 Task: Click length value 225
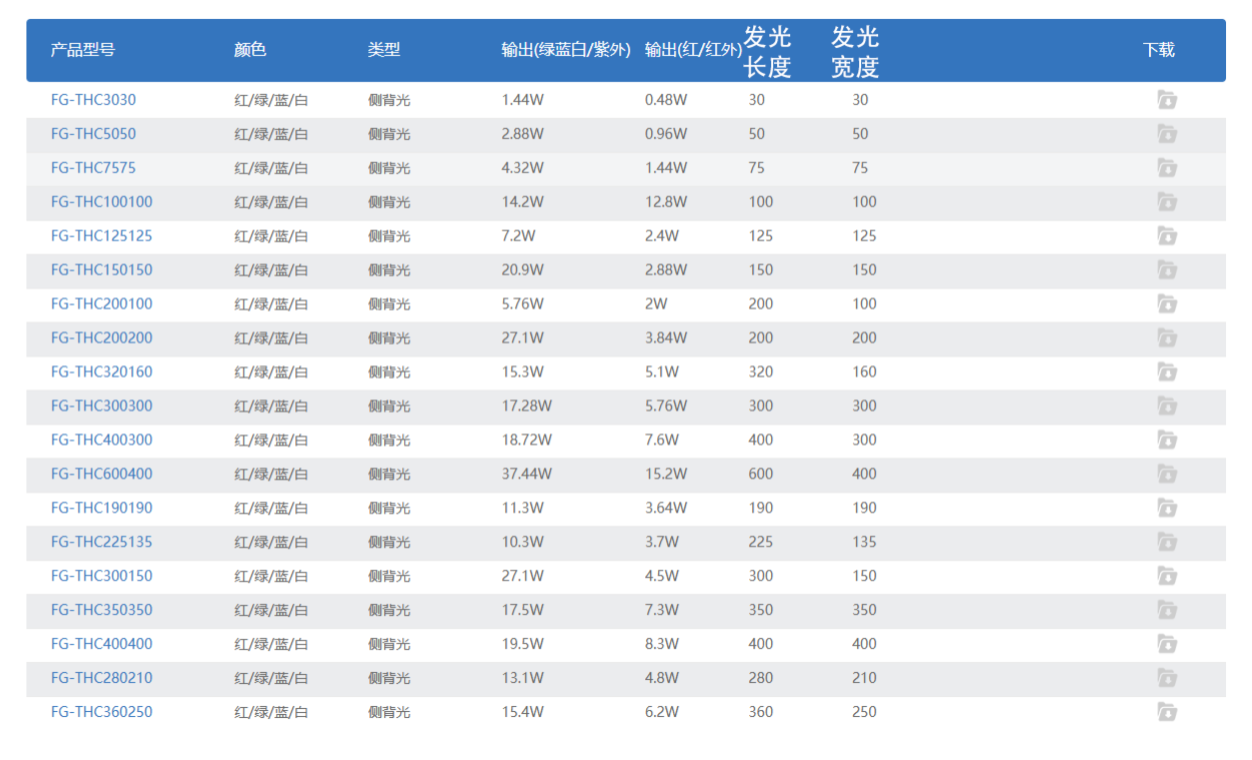coord(761,542)
